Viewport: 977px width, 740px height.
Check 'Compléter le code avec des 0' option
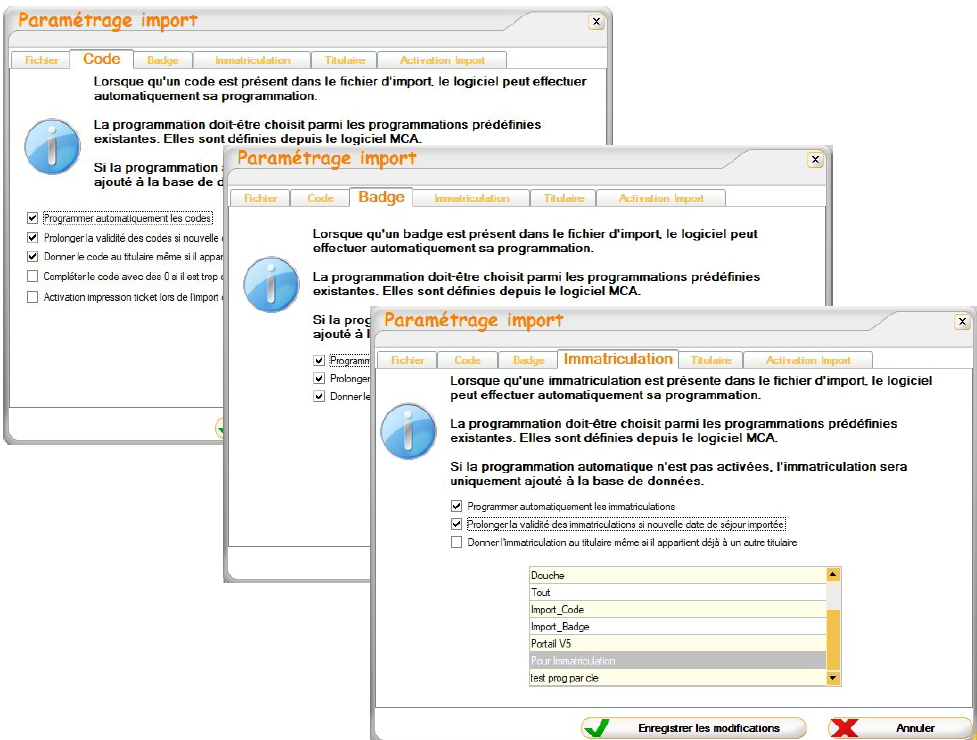tap(33, 276)
